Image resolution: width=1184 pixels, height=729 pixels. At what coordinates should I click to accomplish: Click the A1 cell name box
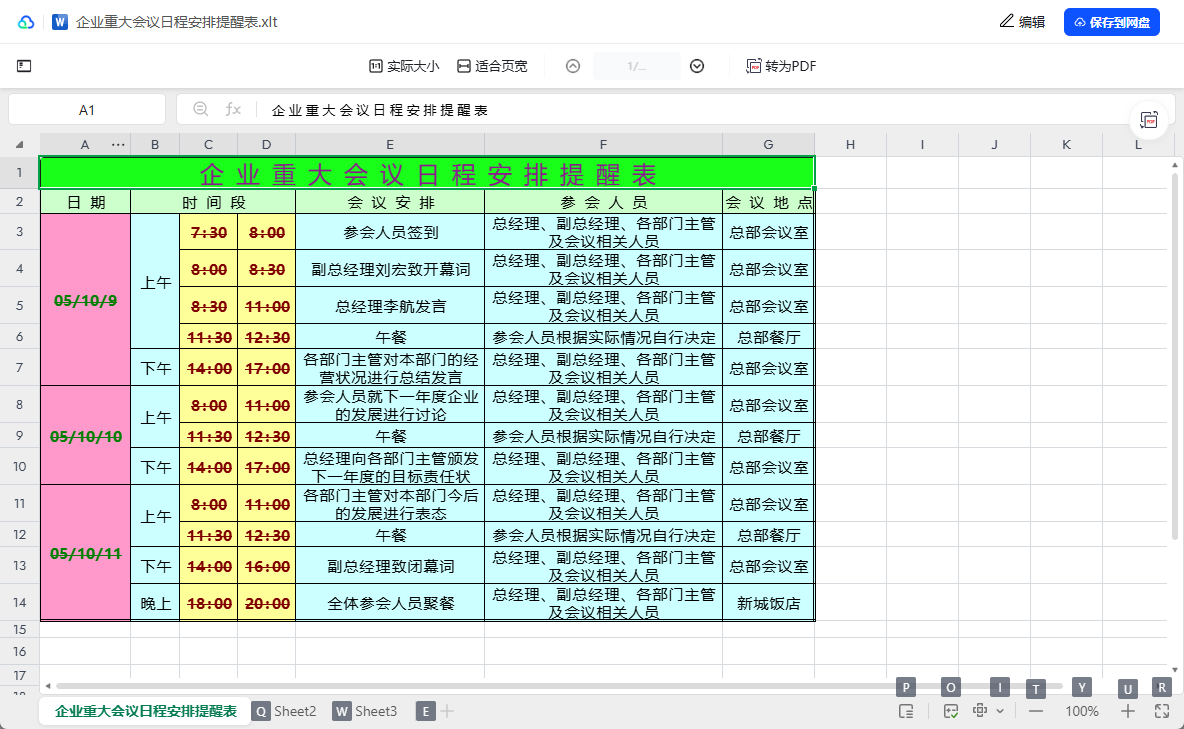pos(87,110)
